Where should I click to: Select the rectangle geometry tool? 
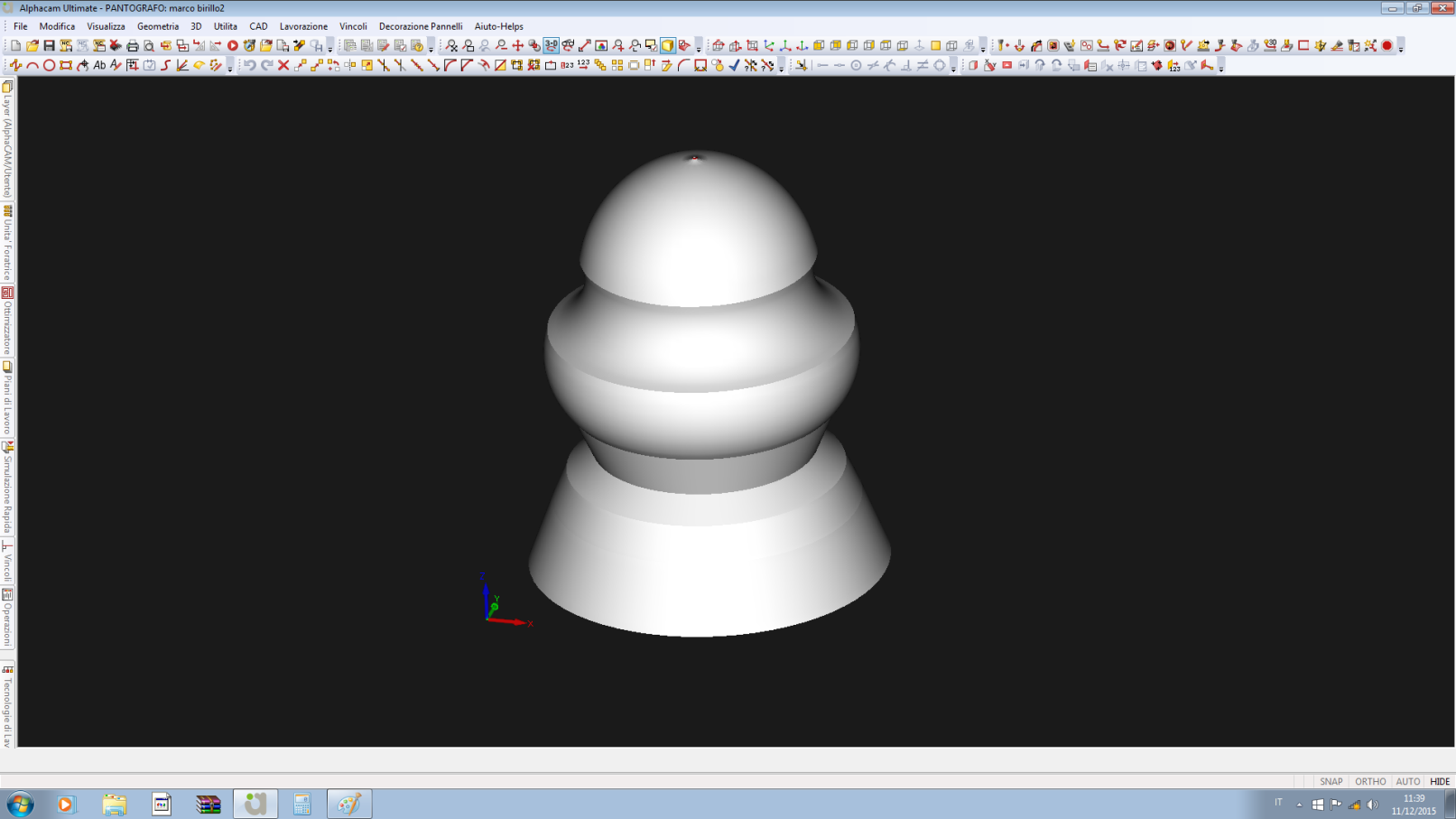point(66,65)
